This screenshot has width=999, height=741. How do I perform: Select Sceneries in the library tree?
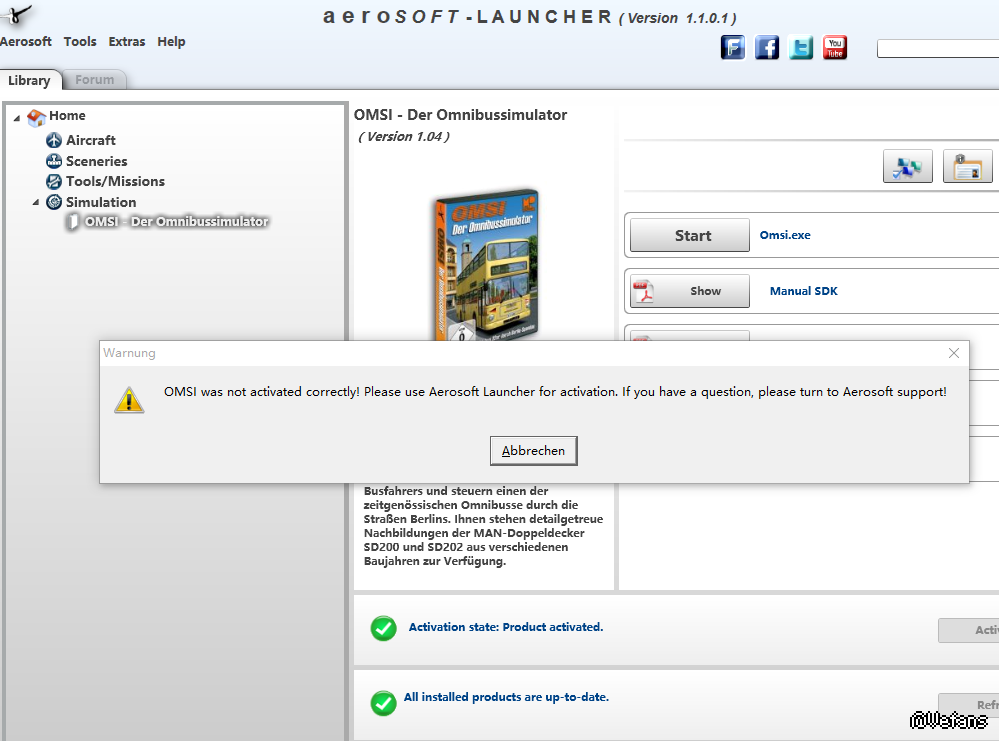pos(96,161)
